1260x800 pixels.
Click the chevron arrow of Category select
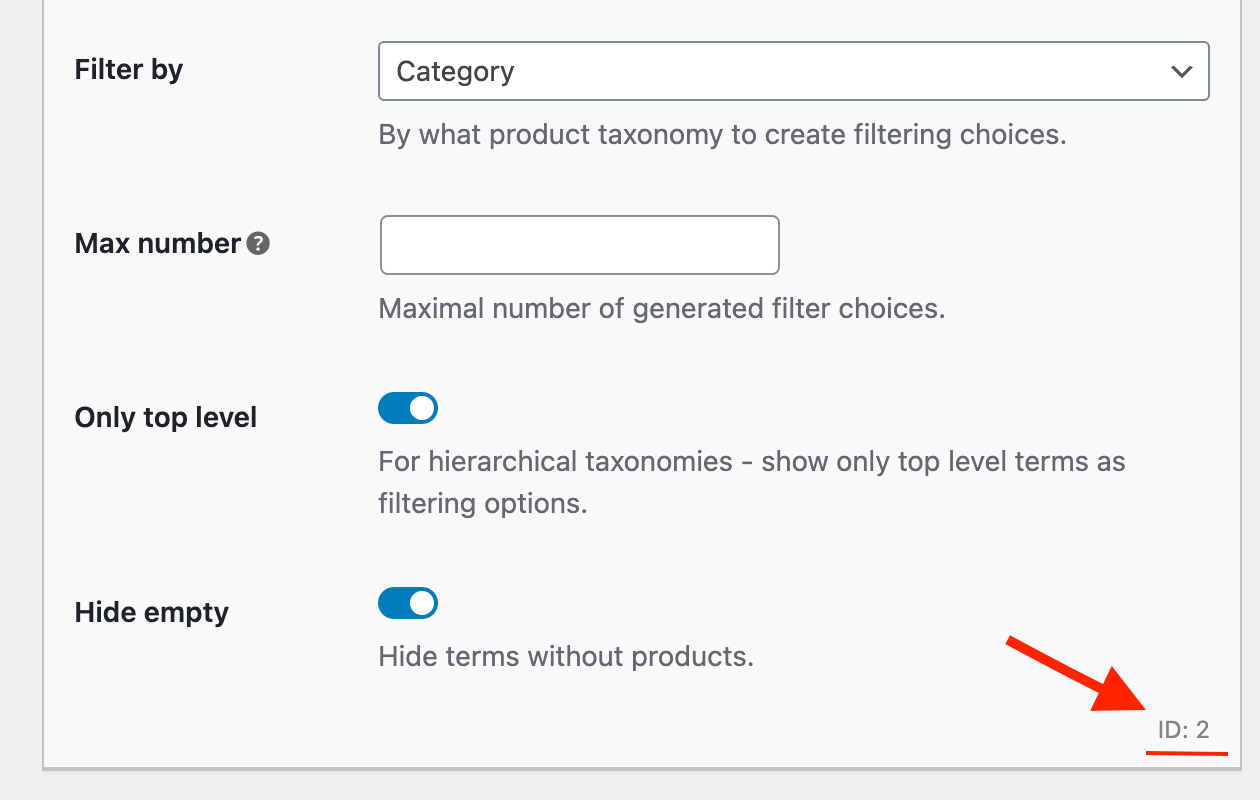tap(1181, 71)
